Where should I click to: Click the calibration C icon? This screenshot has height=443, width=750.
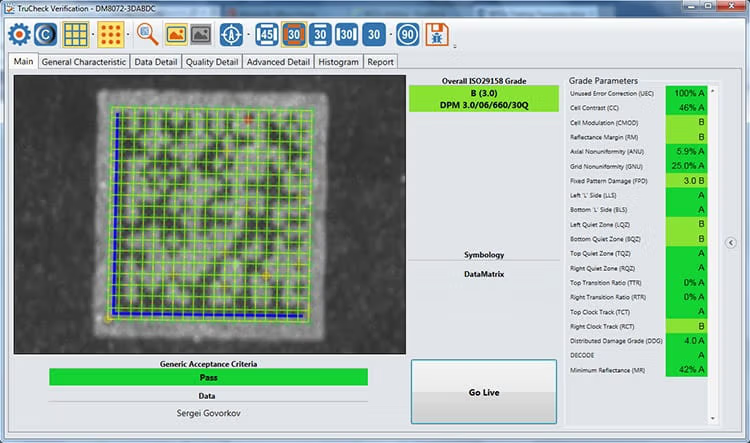coord(46,35)
